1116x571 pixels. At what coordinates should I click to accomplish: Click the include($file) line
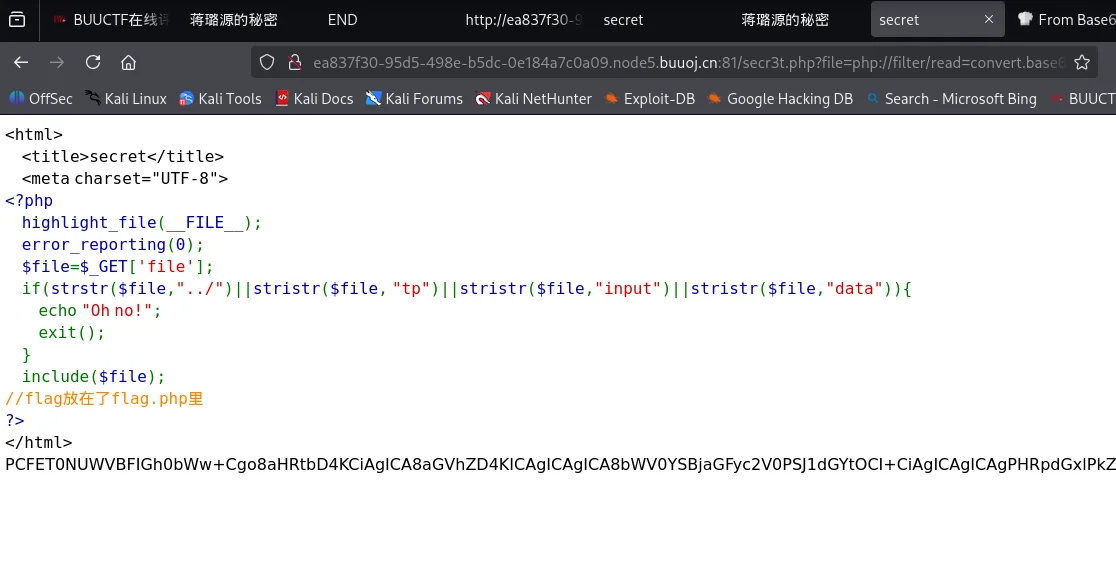[x=93, y=377]
